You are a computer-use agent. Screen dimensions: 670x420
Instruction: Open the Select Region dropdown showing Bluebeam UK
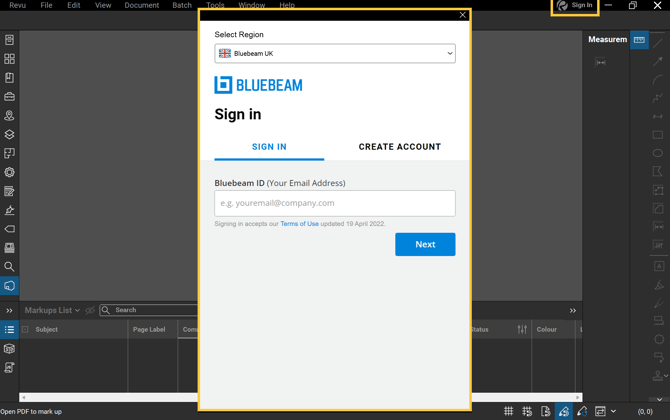point(335,53)
